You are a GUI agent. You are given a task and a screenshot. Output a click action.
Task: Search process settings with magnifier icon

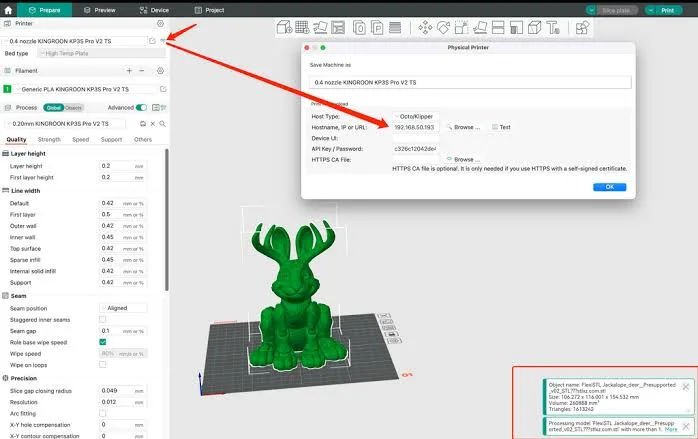coord(160,124)
